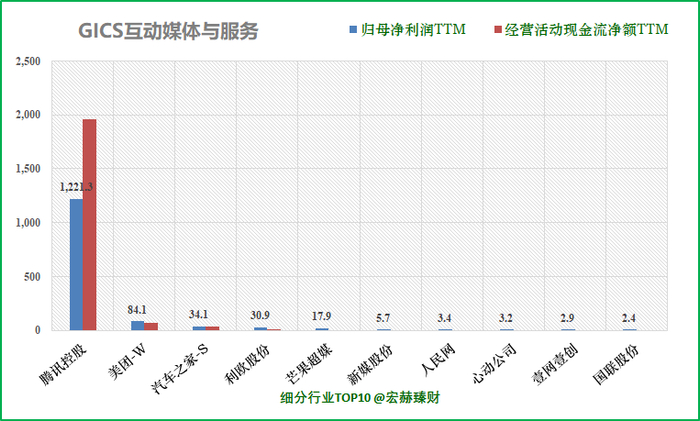
Task: Click the data label 34.1
Action: [x=198, y=315]
